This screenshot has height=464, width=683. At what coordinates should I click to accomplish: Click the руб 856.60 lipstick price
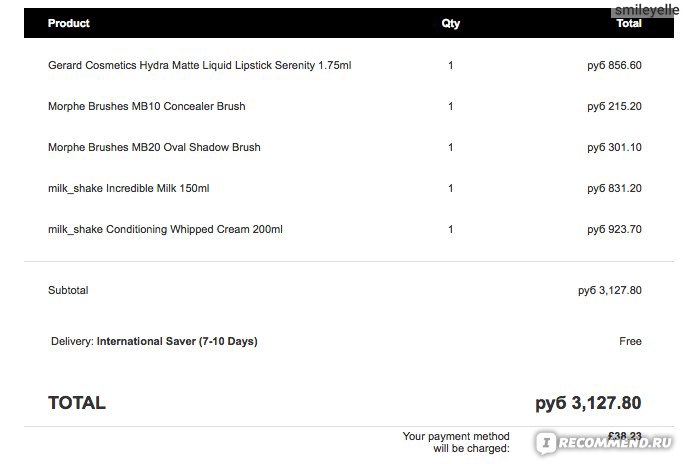click(614, 65)
